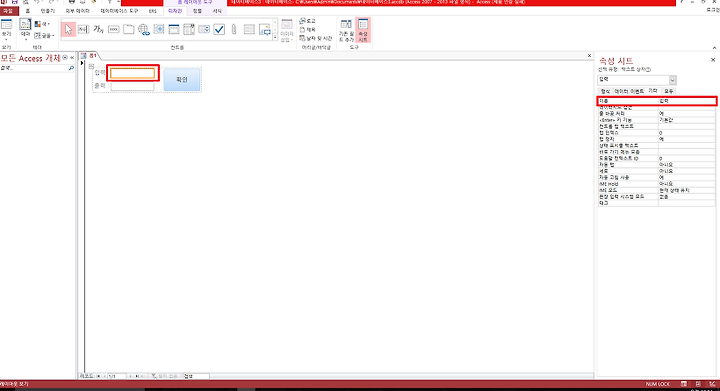Image resolution: width=720 pixels, height=391 pixels.
Task: Open the theme Fonts menu
Action: click(x=44, y=35)
